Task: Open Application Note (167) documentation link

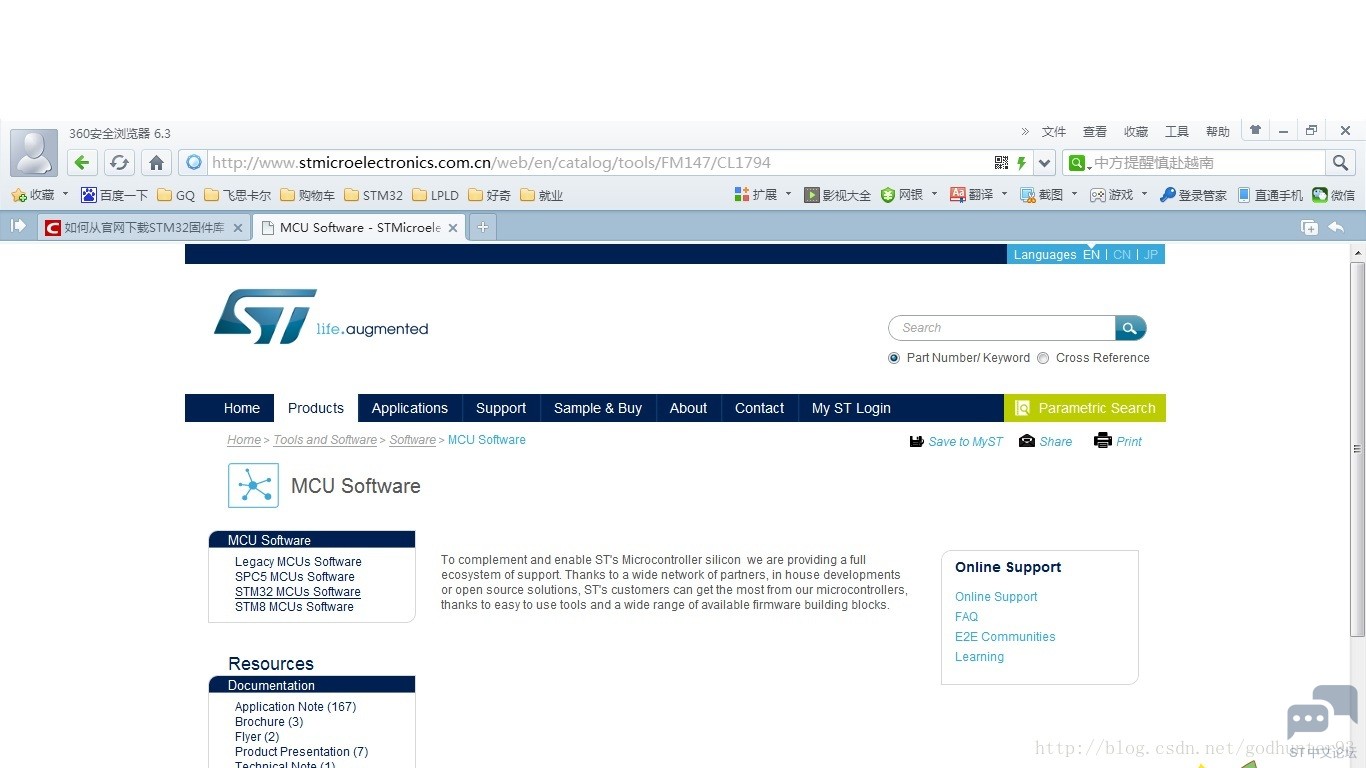Action: click(x=296, y=707)
